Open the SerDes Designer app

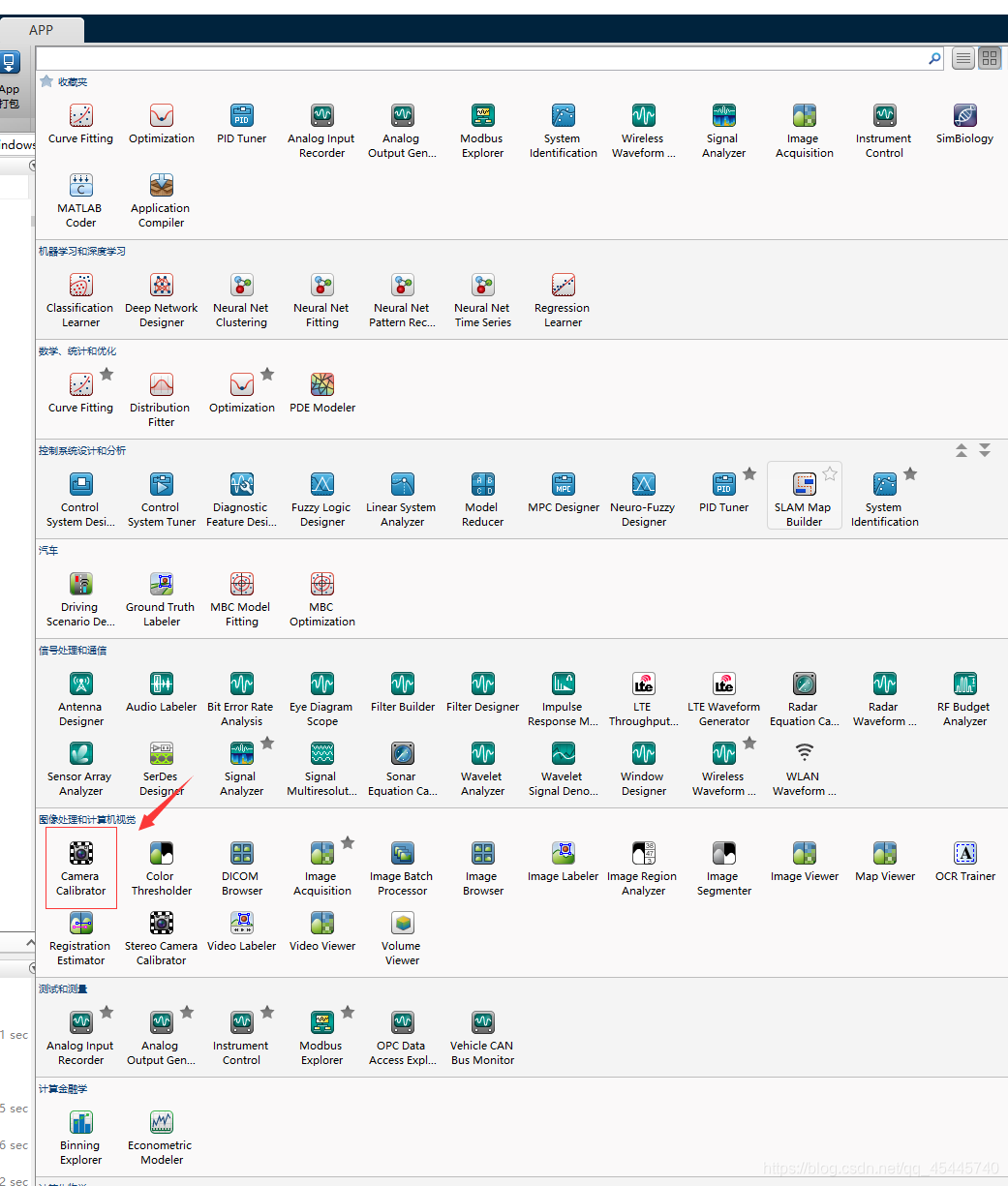[162, 768]
